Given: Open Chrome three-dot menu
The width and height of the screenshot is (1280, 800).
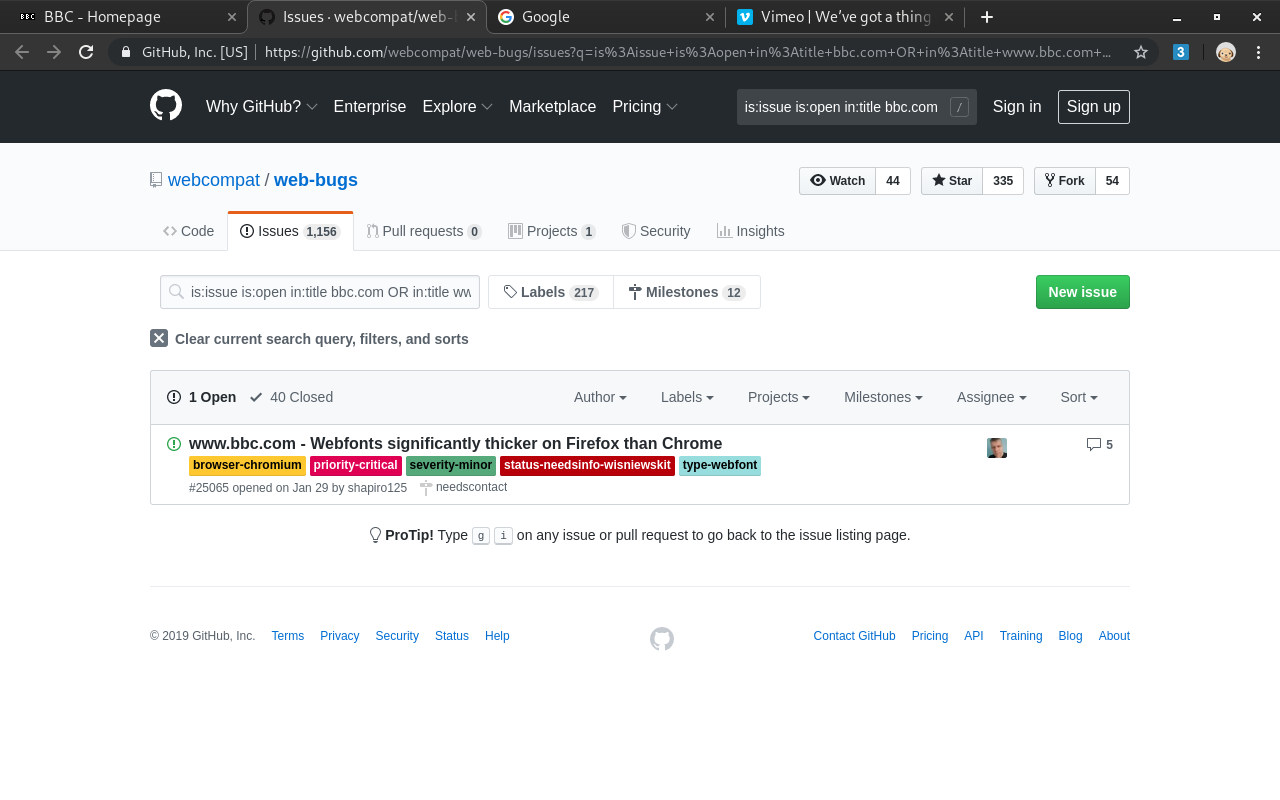Looking at the screenshot, I should pos(1257,52).
